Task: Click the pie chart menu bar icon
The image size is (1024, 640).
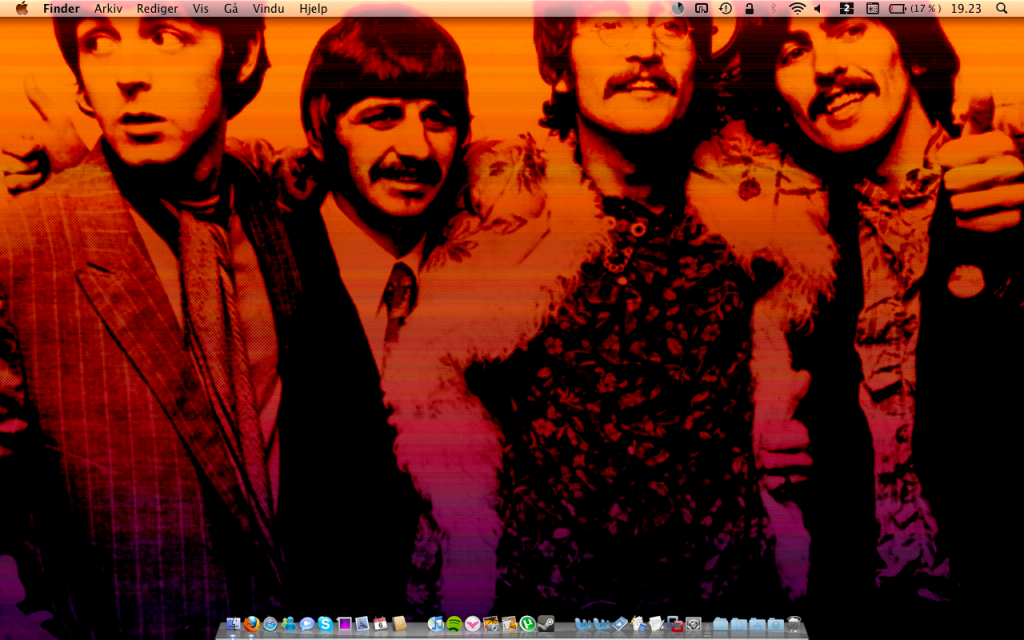Action: [678, 8]
